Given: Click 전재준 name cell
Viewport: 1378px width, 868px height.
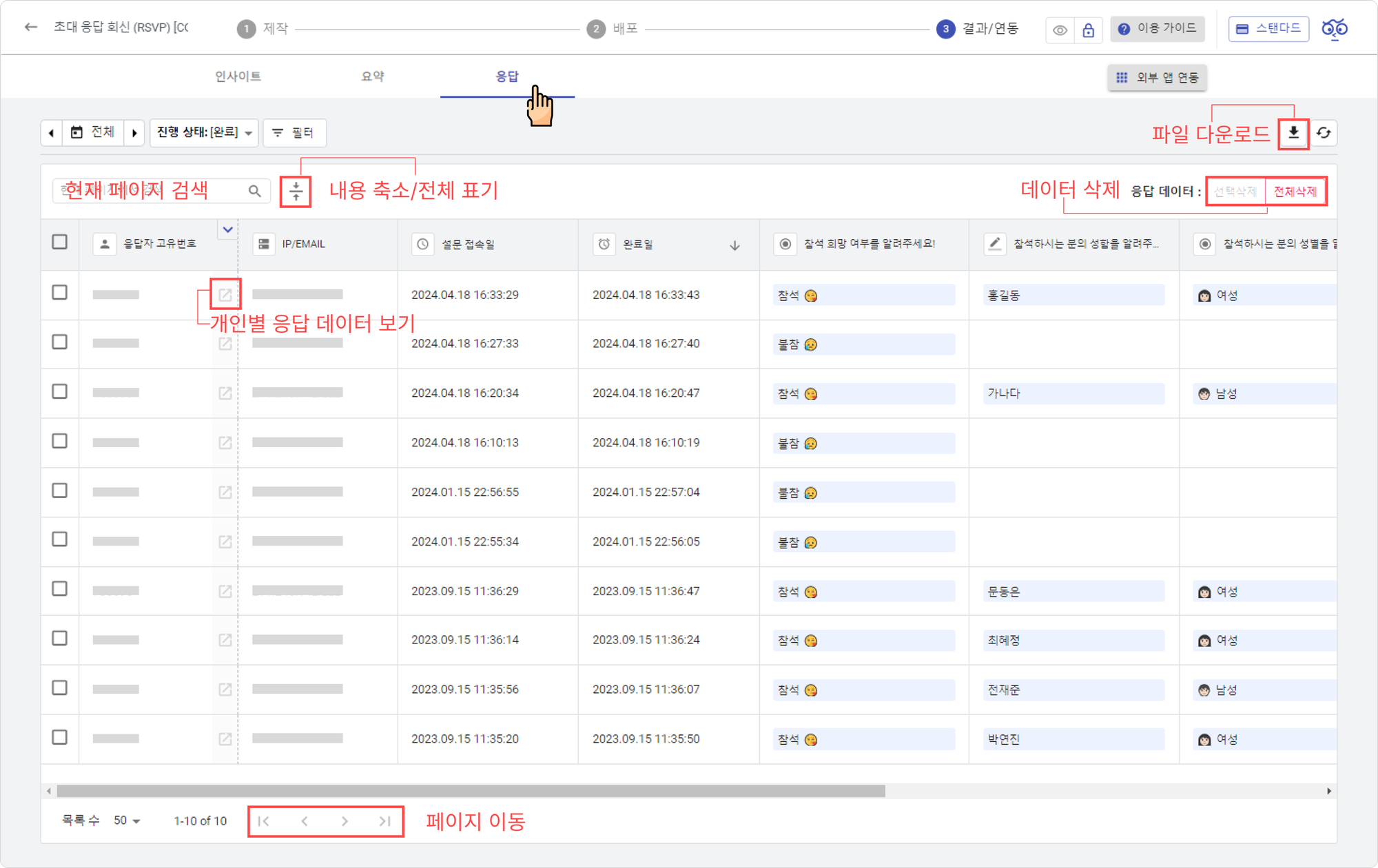Looking at the screenshot, I should tap(1073, 690).
